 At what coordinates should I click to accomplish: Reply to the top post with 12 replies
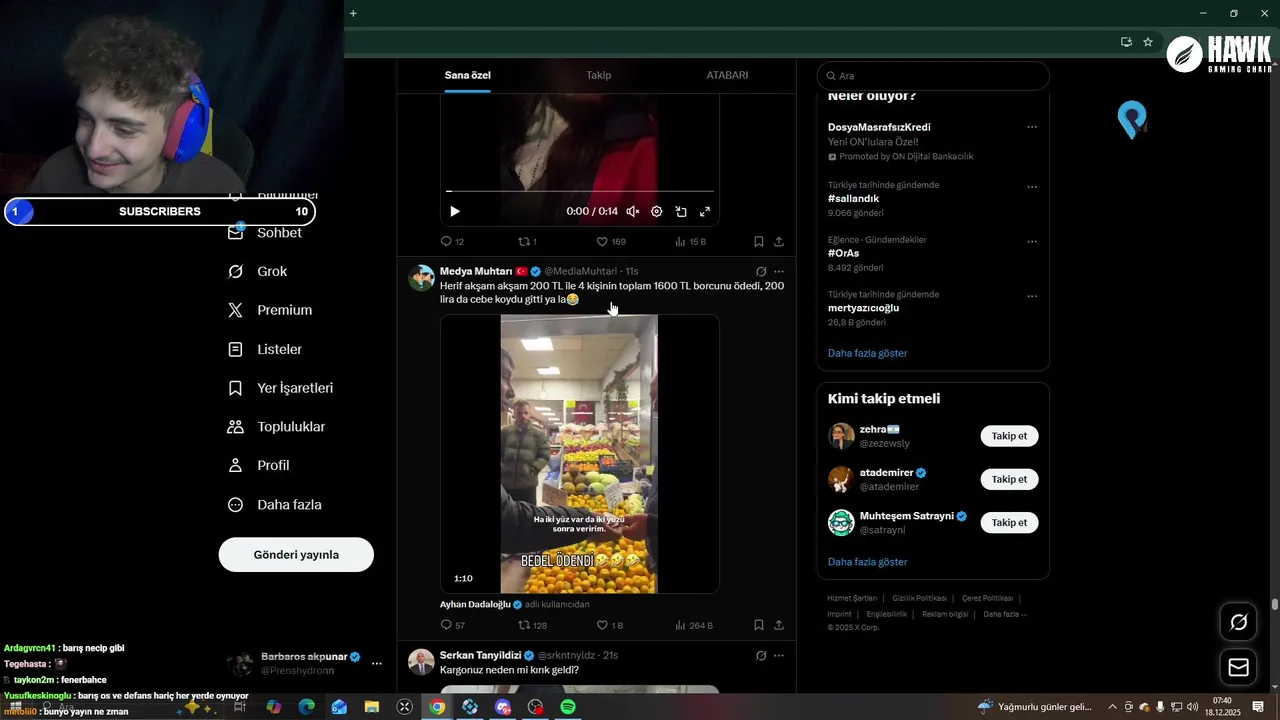coord(452,242)
